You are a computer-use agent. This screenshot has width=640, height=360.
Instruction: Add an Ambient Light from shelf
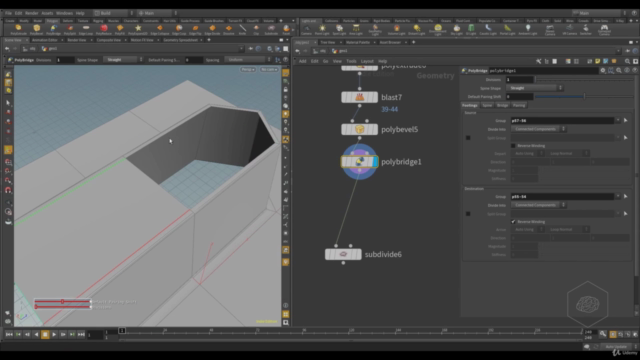tap(528, 30)
